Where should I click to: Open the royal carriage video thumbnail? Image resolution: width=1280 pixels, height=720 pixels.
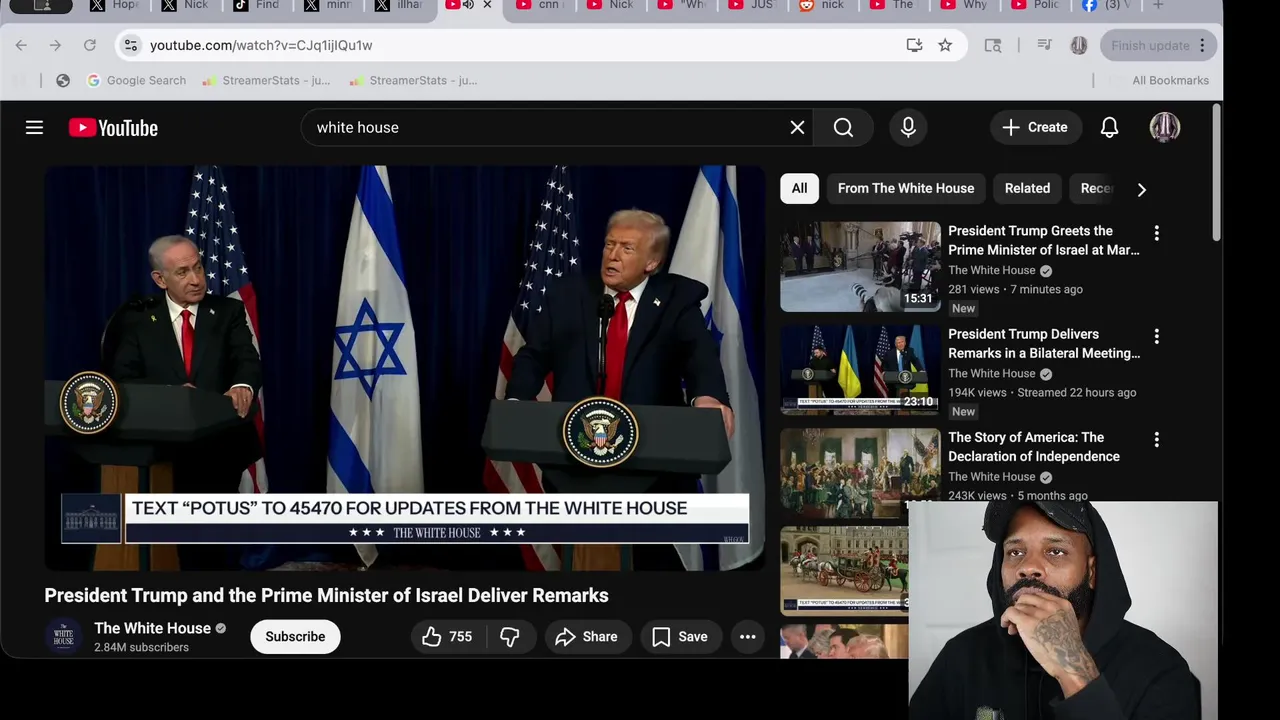(x=845, y=569)
